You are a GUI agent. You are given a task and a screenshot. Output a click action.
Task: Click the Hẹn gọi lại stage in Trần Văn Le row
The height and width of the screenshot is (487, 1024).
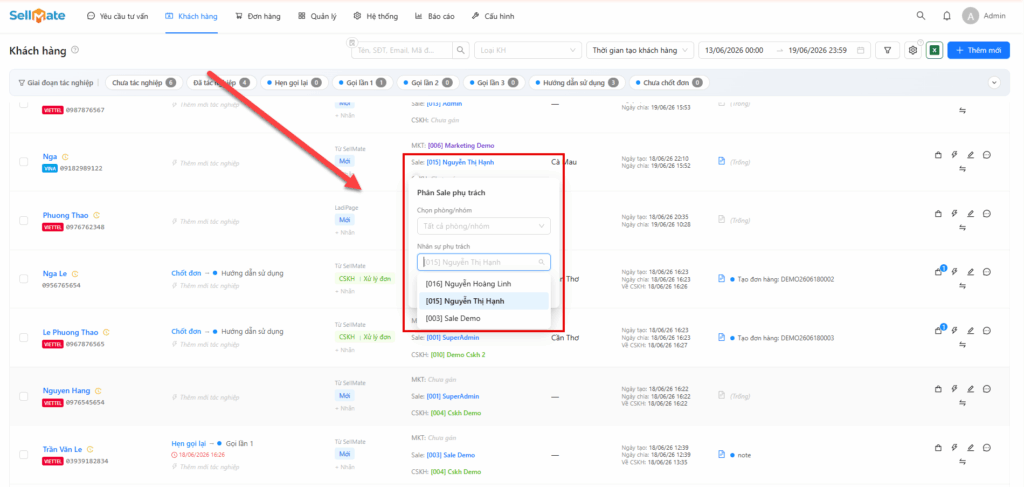(189, 443)
